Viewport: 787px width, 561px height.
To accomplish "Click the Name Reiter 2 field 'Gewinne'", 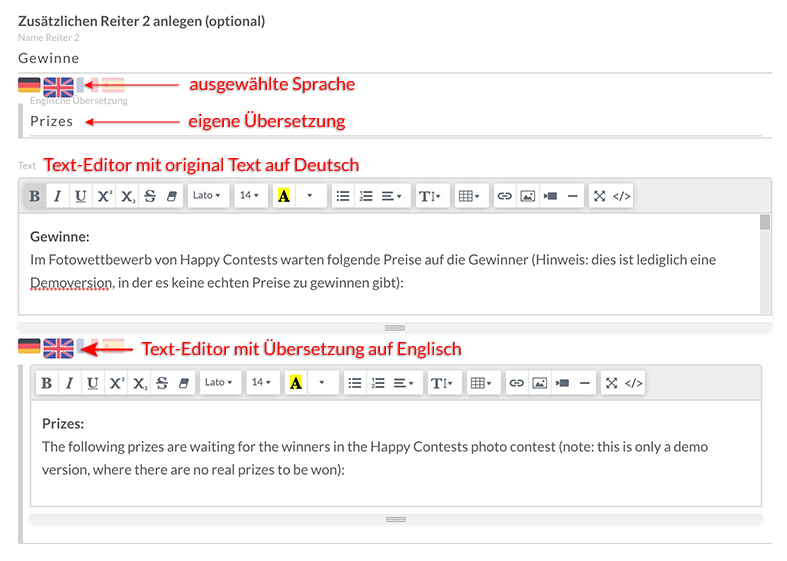I will [395, 58].
